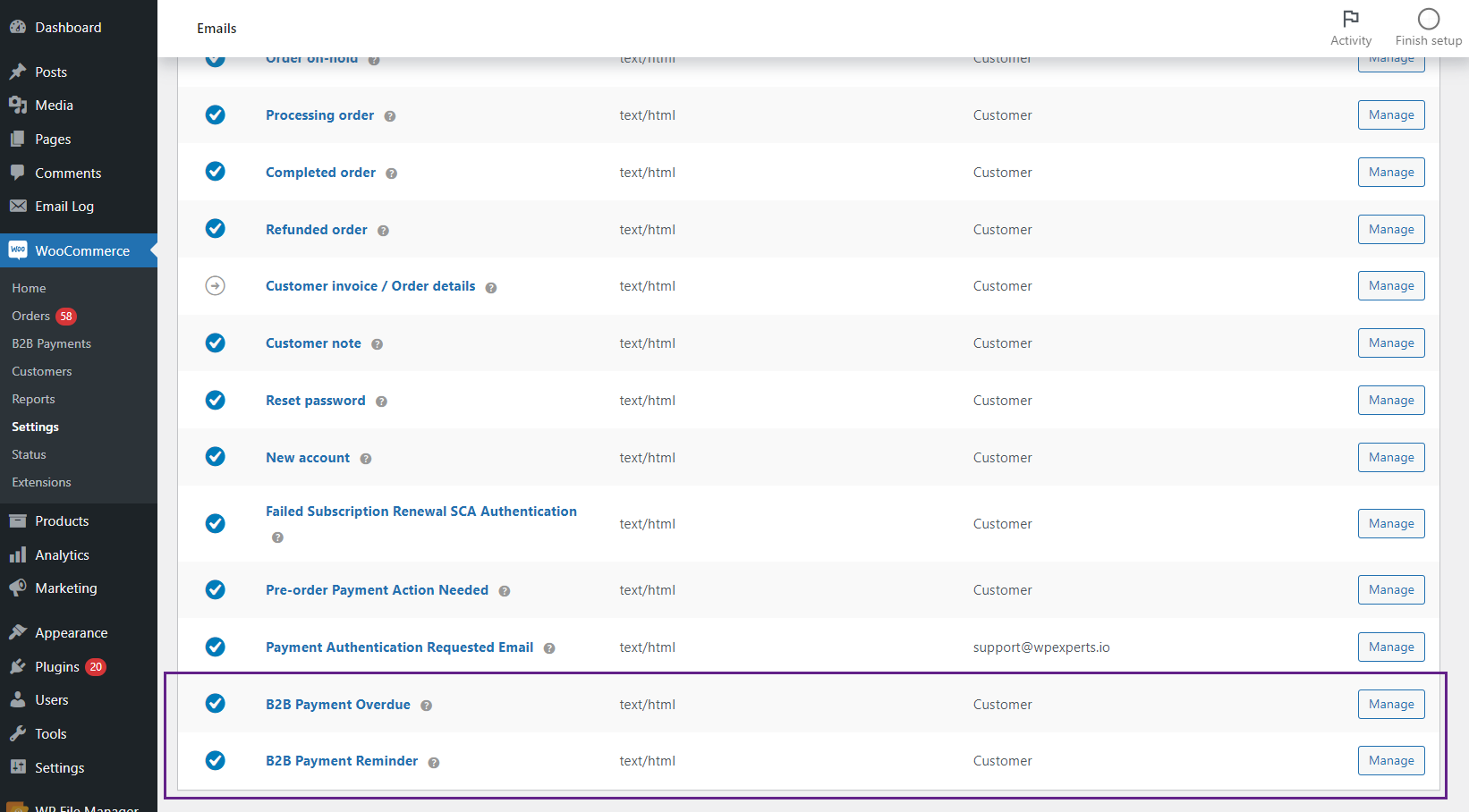Toggle enabled status for Reset password email
Viewport: 1469px width, 812px height.
tap(216, 400)
